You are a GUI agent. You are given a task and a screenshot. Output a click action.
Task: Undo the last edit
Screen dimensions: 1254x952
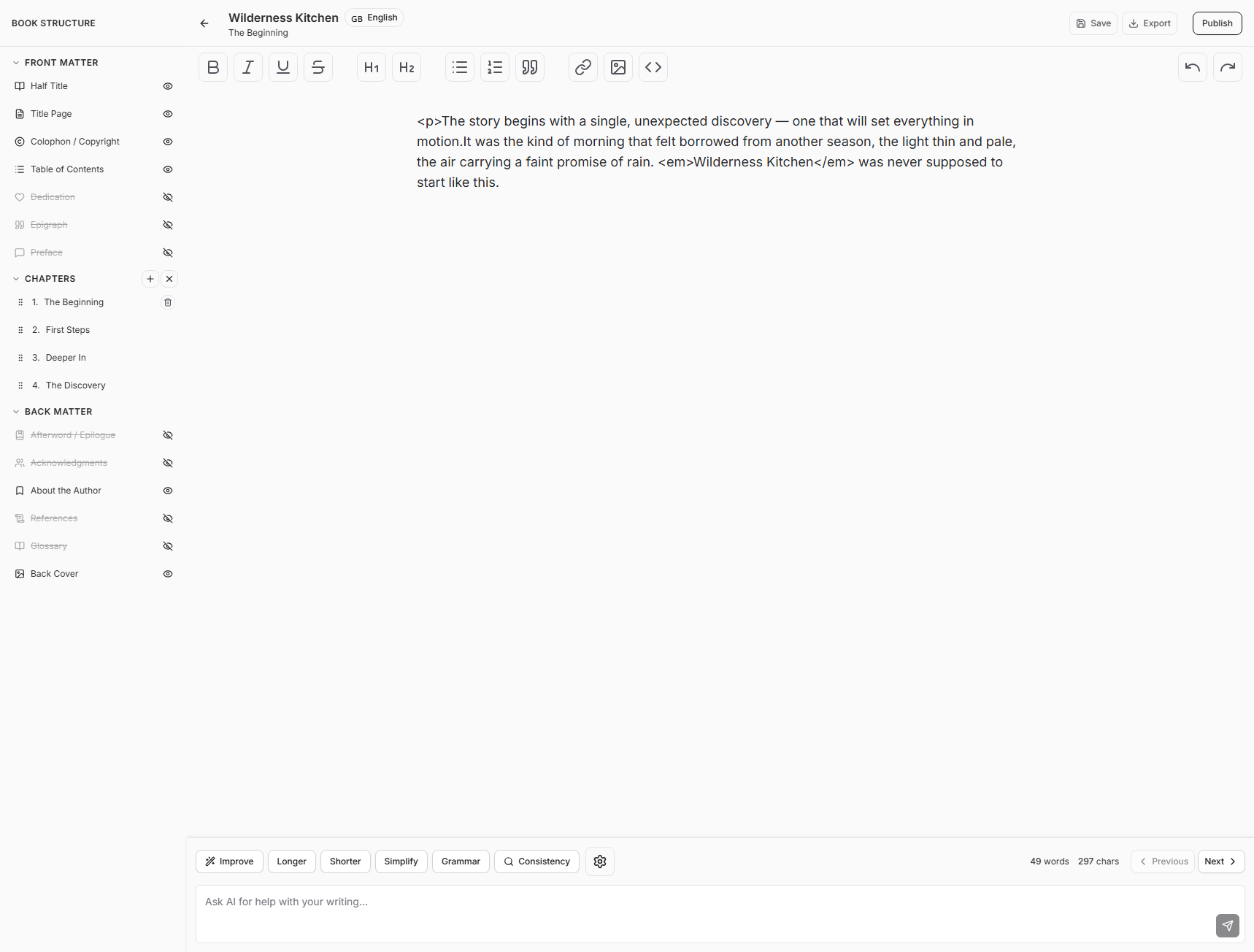1192,67
